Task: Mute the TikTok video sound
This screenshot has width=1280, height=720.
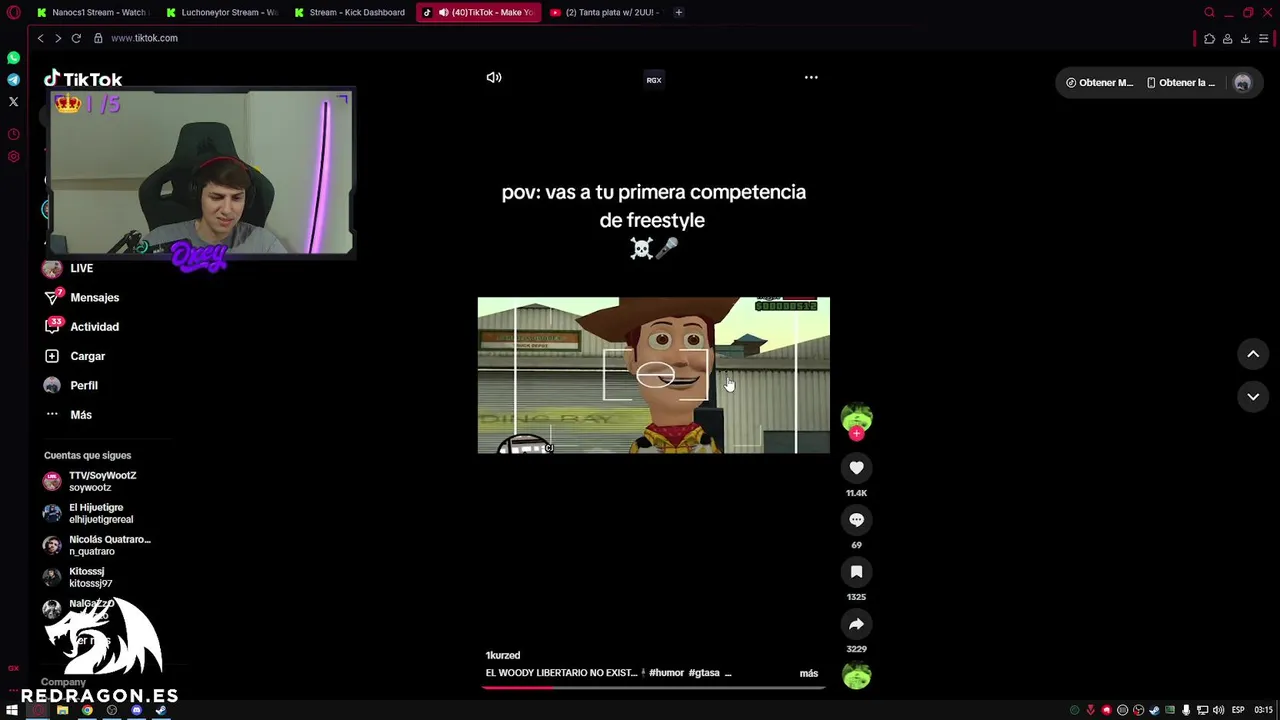Action: [x=494, y=77]
